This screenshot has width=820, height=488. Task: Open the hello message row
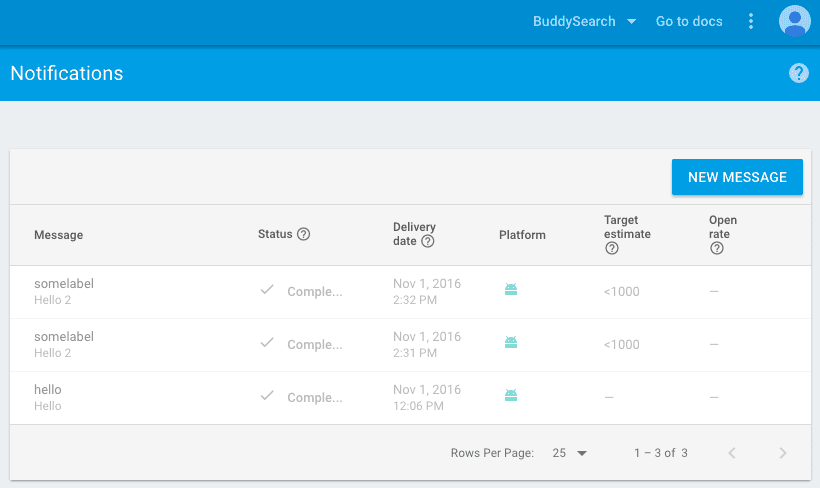(48, 397)
